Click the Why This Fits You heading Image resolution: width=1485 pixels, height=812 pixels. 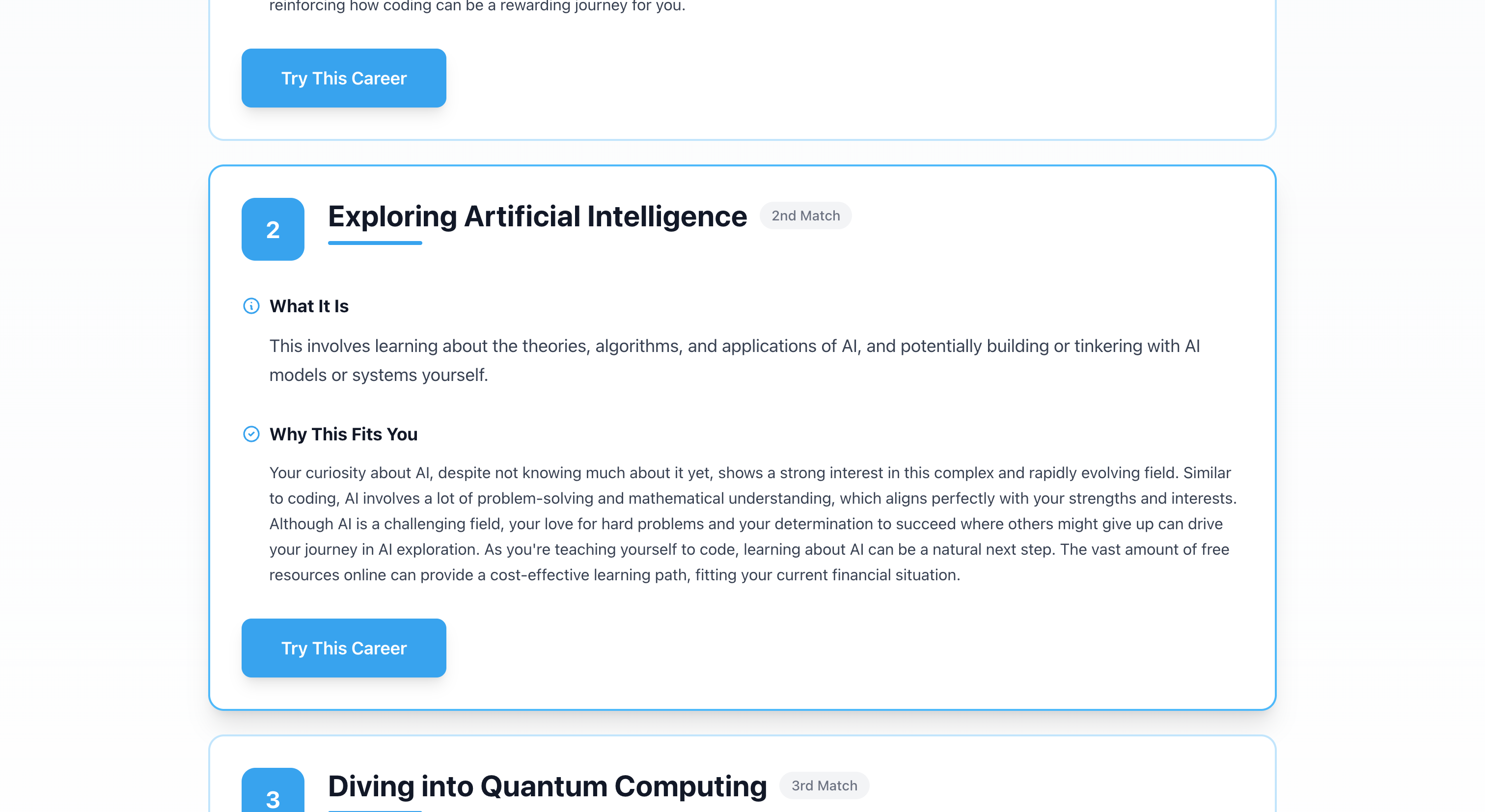344,434
